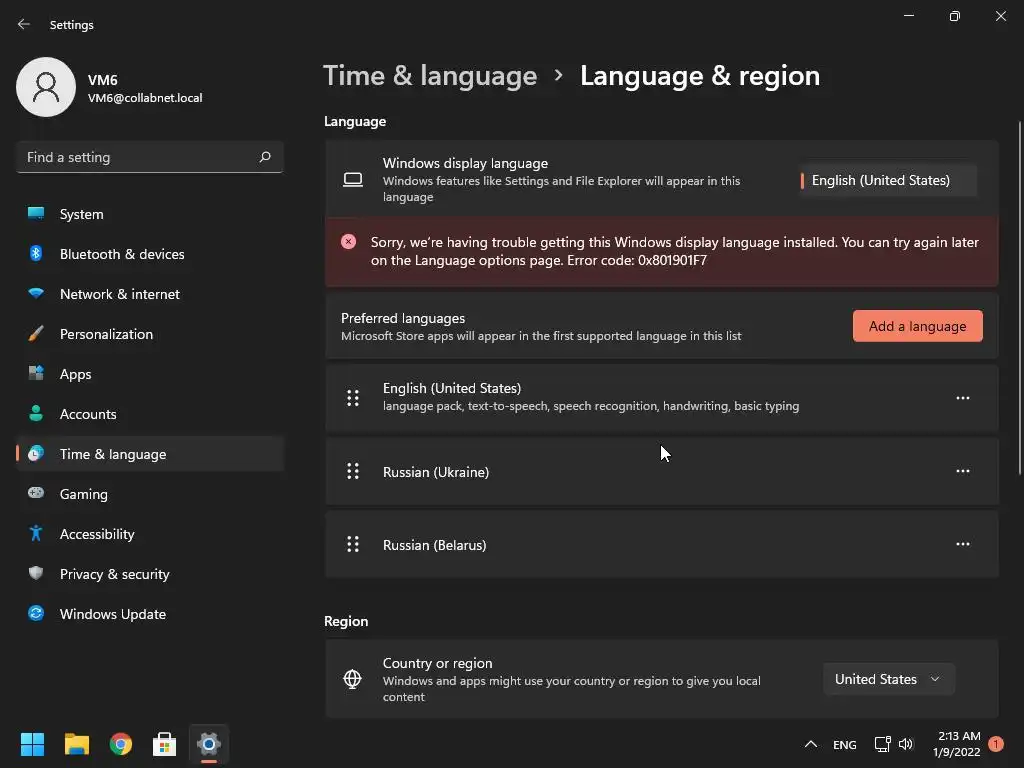This screenshot has height=768, width=1024.
Task: Open Microsoft Store from taskbar
Action: (165, 744)
